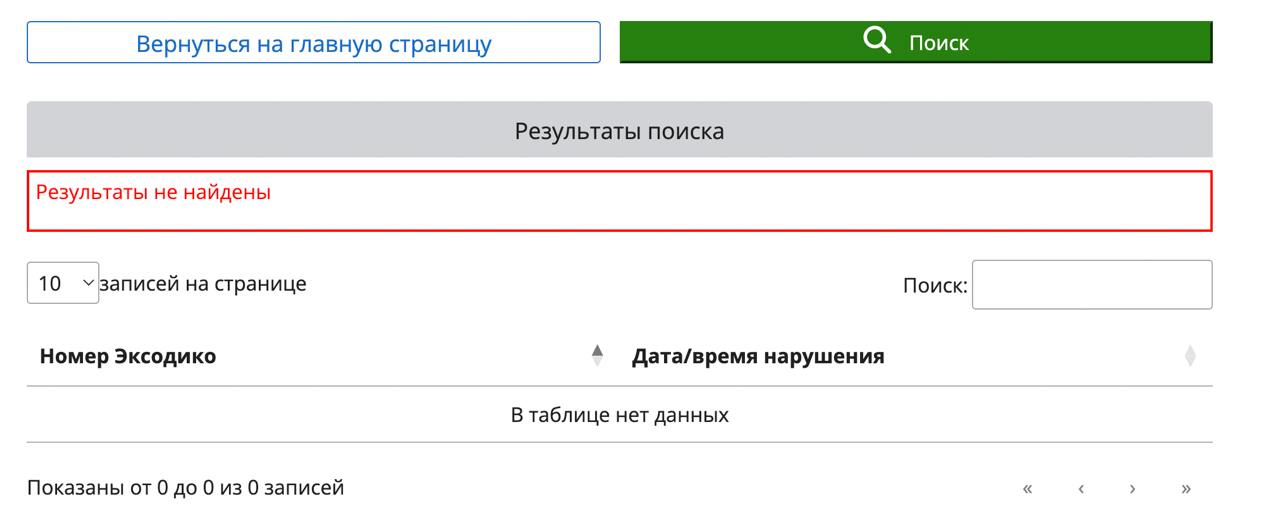Image resolution: width=1280 pixels, height=527 pixels.
Task: Sort by Номер Эксодико column header text
Action: coord(128,356)
